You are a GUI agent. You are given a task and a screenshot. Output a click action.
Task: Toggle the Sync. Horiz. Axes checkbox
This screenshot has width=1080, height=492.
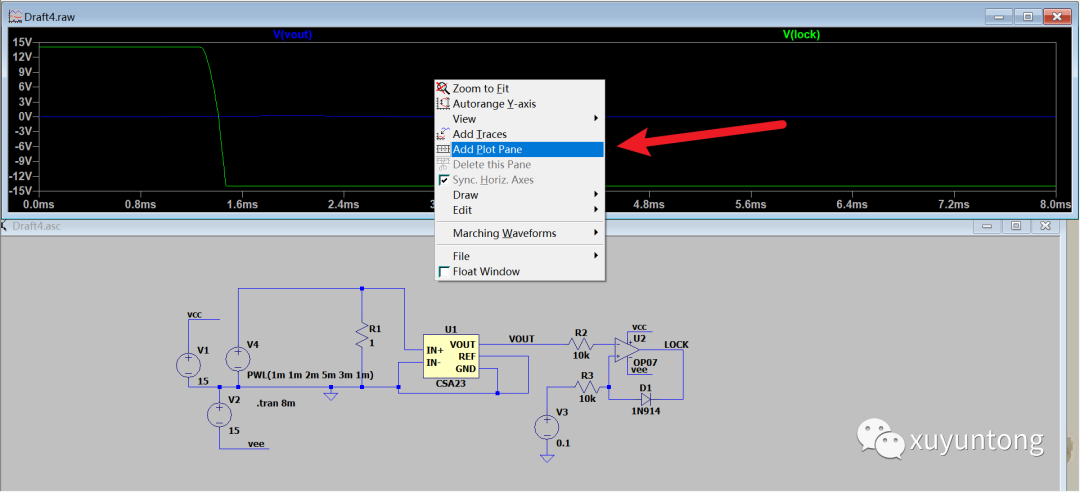(444, 180)
